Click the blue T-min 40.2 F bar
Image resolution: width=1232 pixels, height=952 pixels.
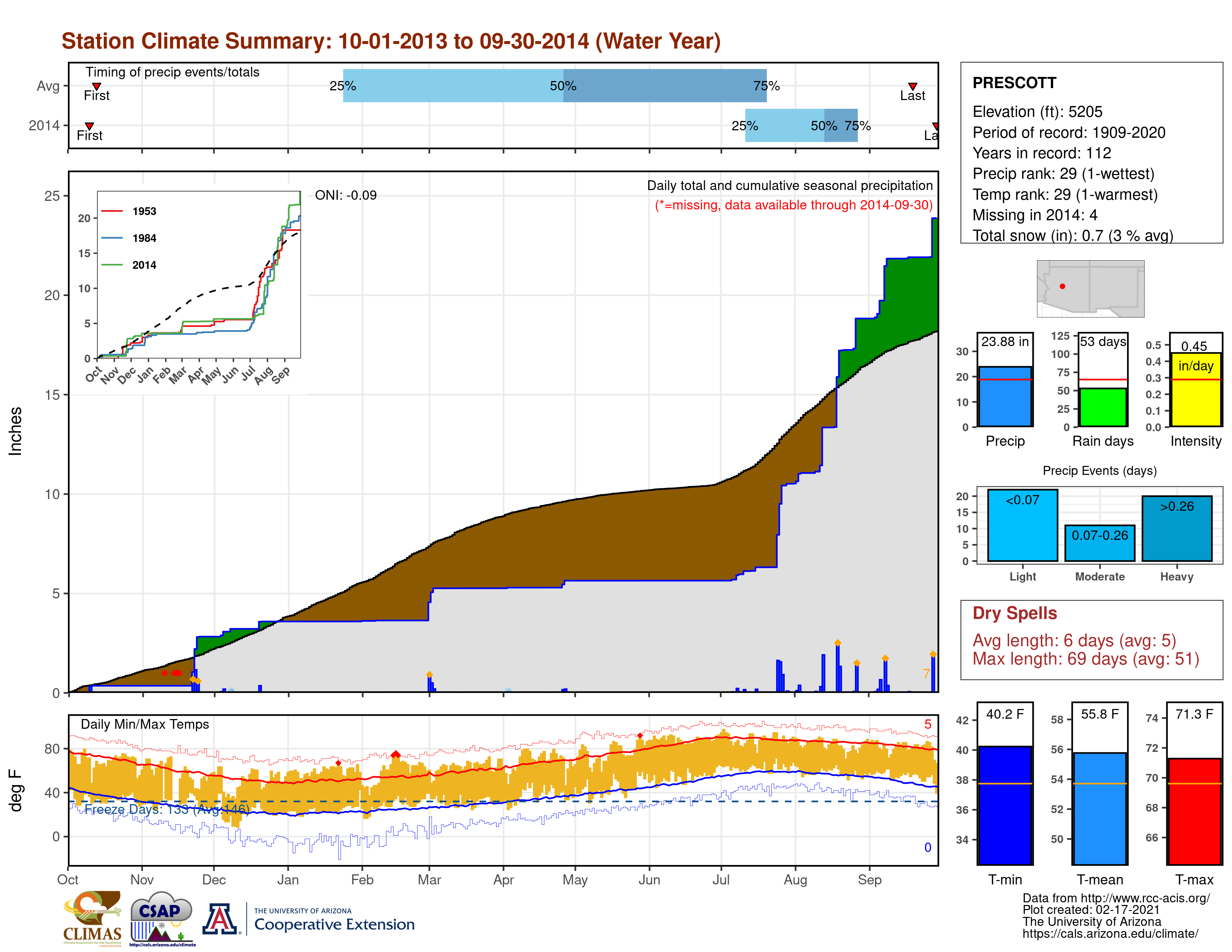click(1005, 805)
